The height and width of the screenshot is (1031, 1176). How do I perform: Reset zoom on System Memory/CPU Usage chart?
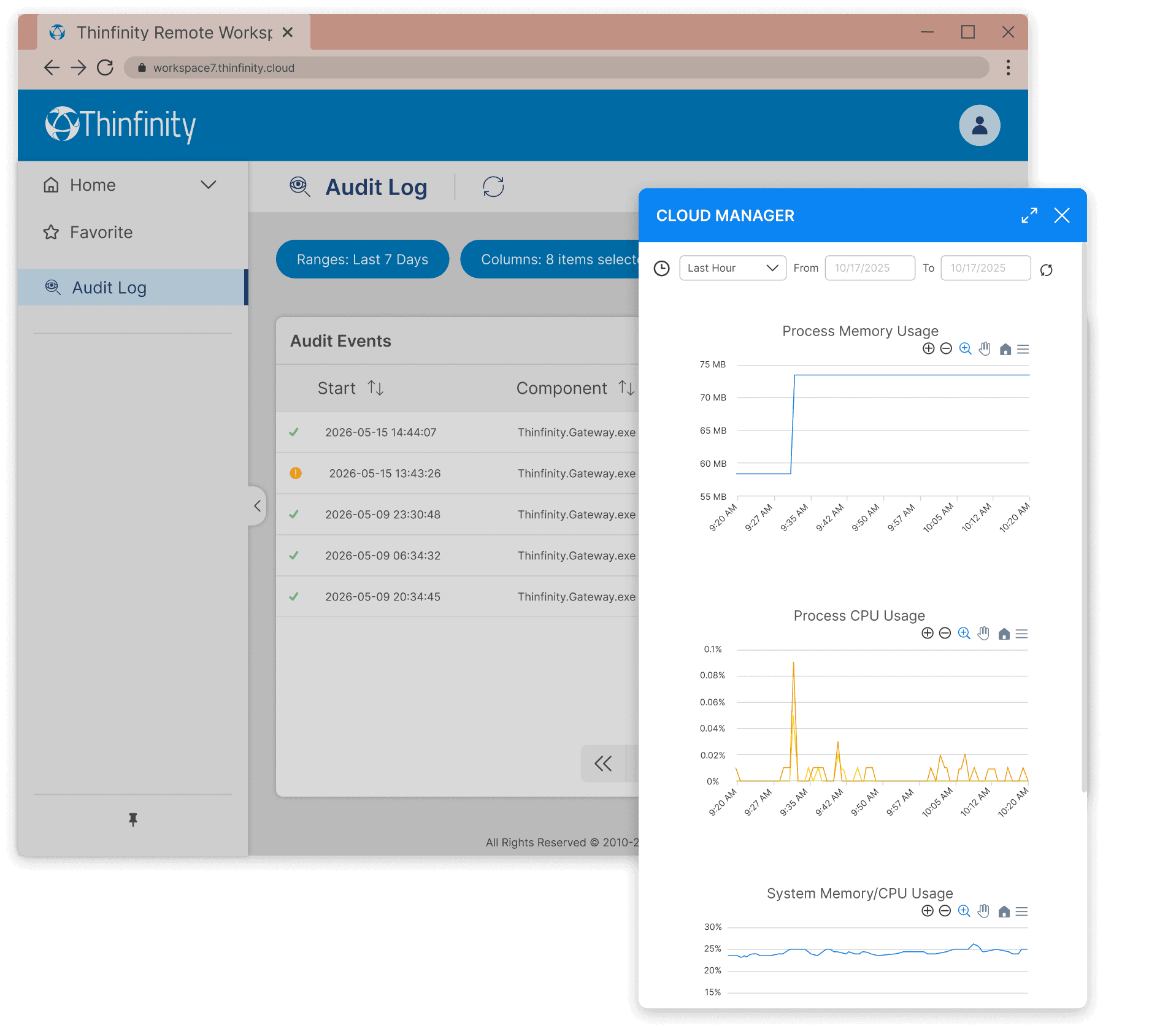tap(1004, 912)
